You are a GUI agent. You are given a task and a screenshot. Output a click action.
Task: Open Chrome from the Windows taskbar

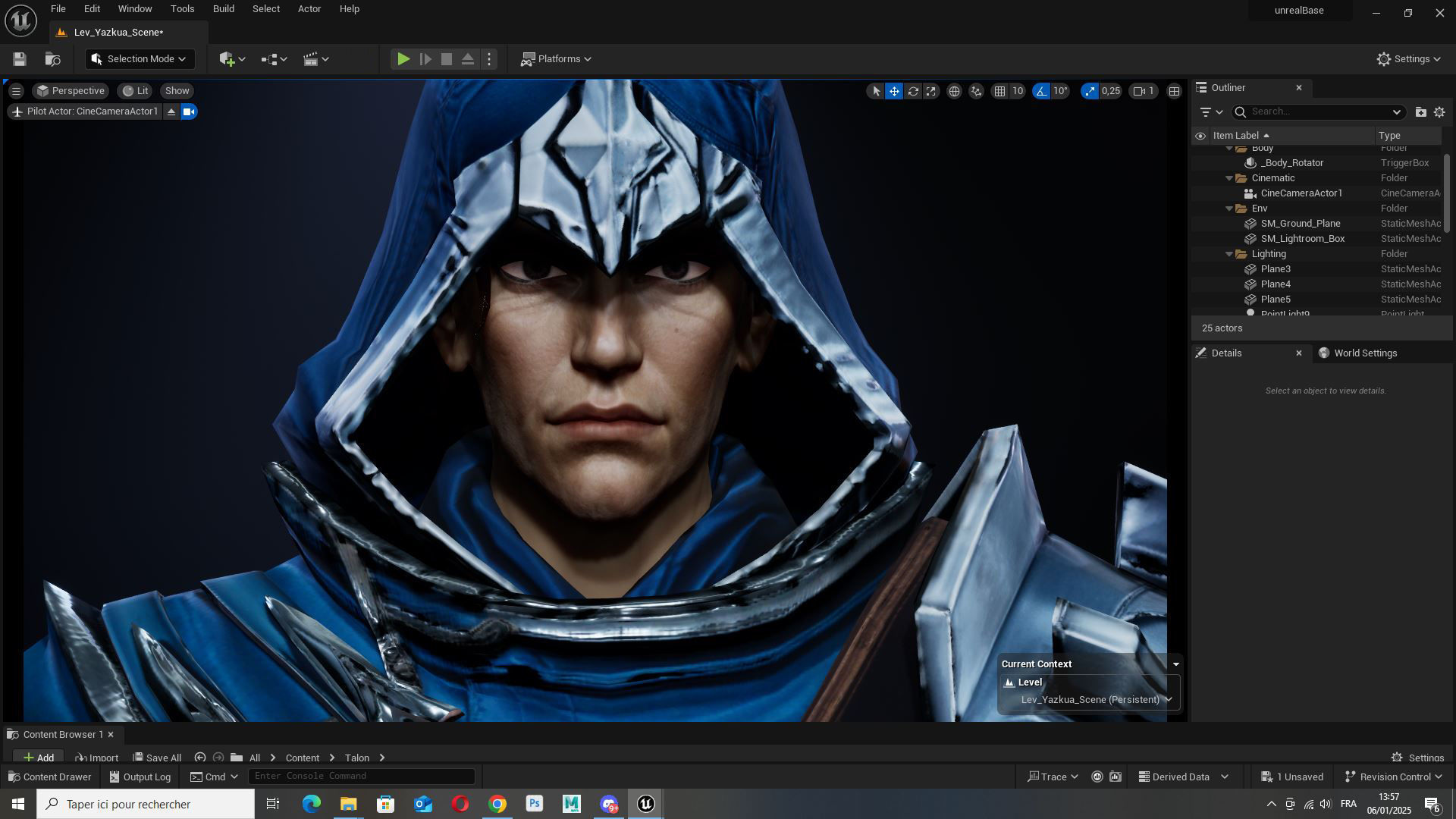point(497,805)
